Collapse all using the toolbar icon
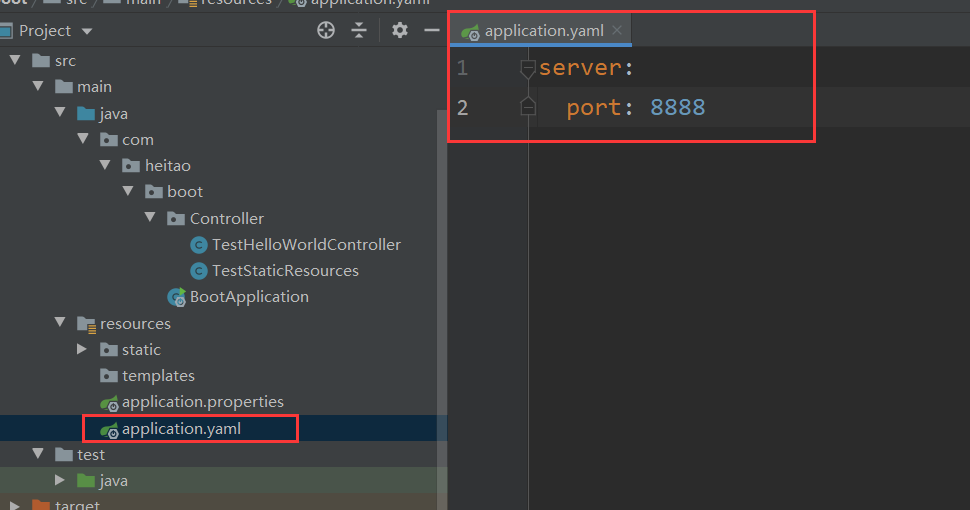Image resolution: width=970 pixels, height=510 pixels. pos(359,30)
